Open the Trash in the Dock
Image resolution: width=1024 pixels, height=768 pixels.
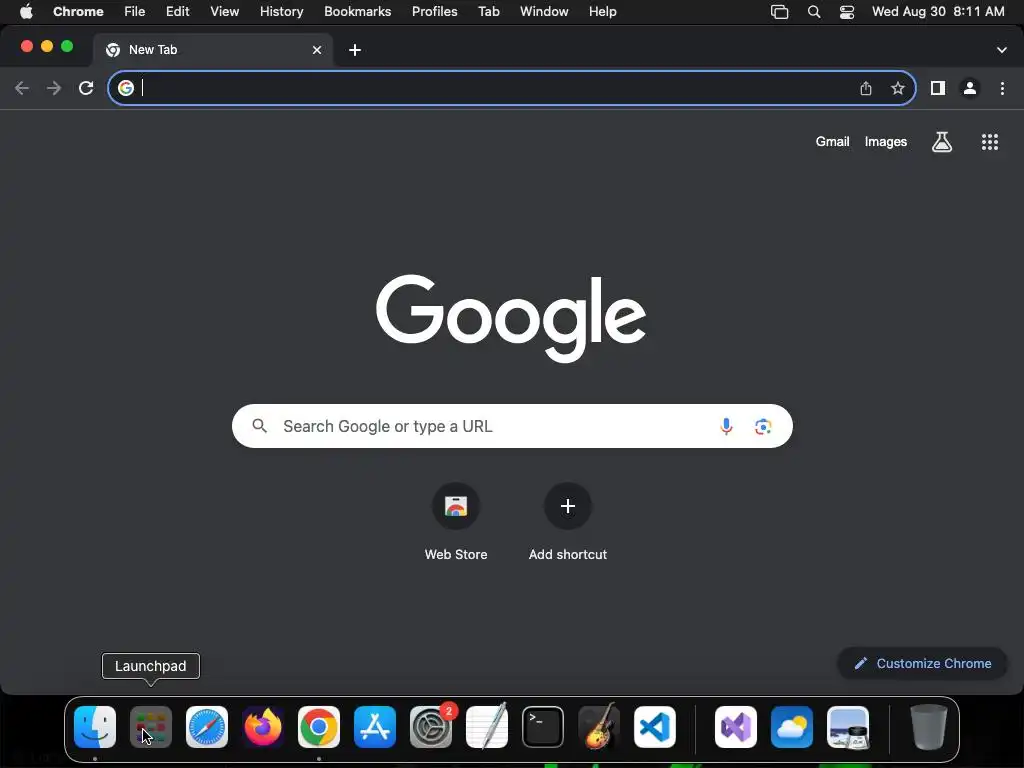tap(929, 727)
